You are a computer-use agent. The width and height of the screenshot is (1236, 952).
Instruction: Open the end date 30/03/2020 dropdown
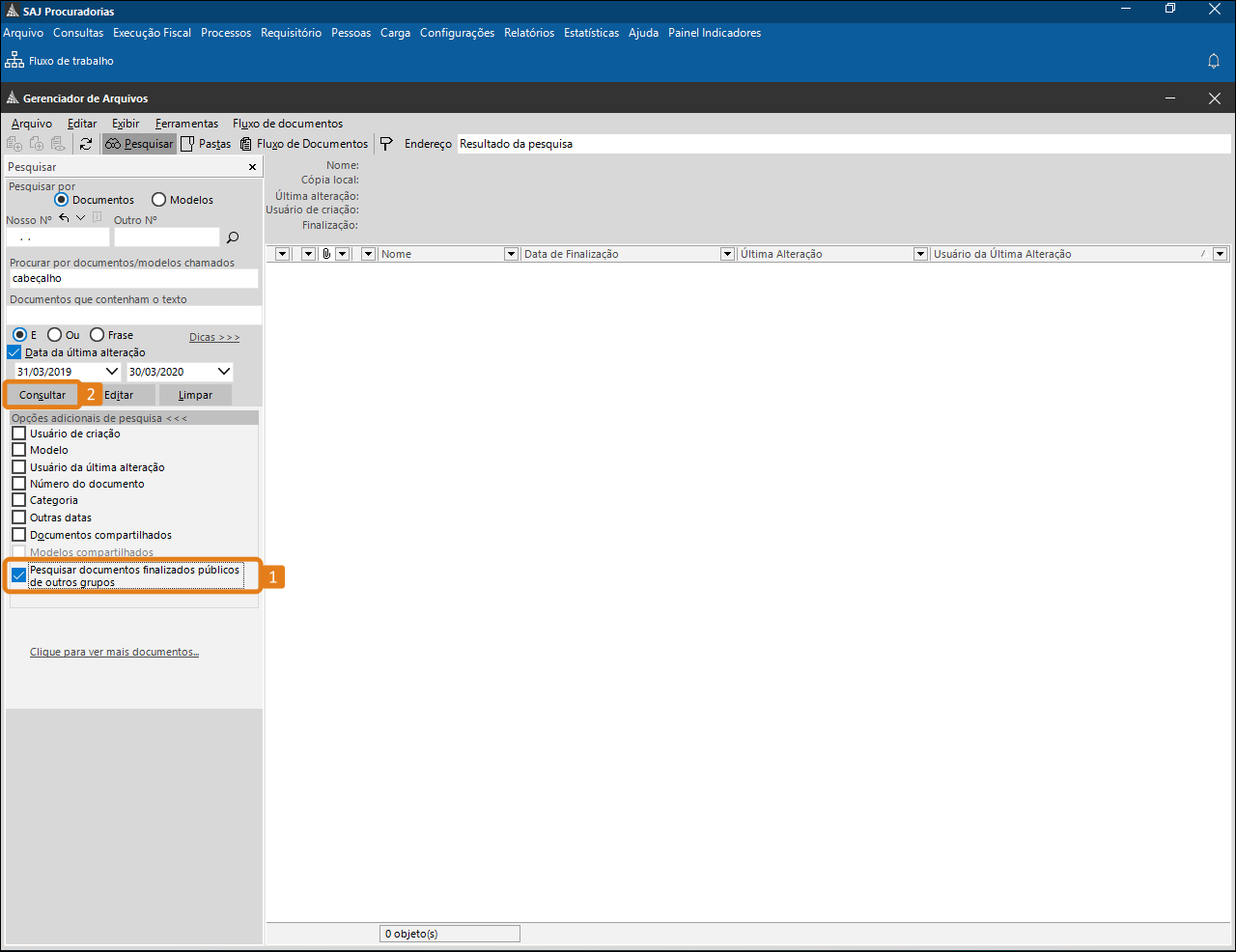[224, 372]
